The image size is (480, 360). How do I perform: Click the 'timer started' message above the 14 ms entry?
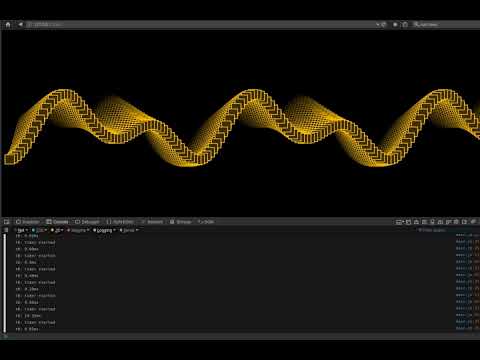(x=35, y=309)
